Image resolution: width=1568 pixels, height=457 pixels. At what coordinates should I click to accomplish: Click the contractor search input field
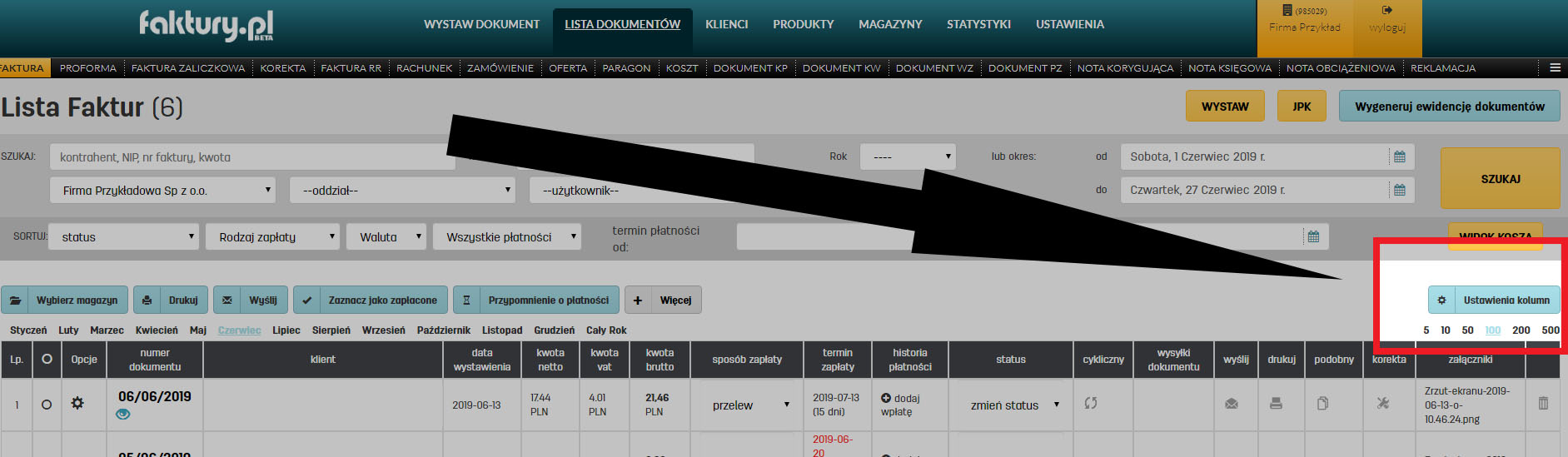pos(250,157)
